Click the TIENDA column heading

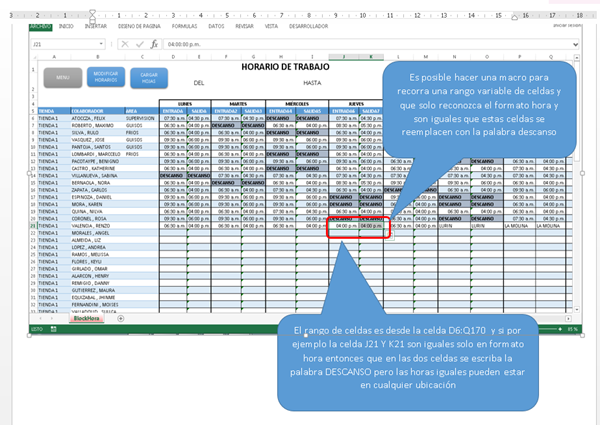tap(54, 111)
